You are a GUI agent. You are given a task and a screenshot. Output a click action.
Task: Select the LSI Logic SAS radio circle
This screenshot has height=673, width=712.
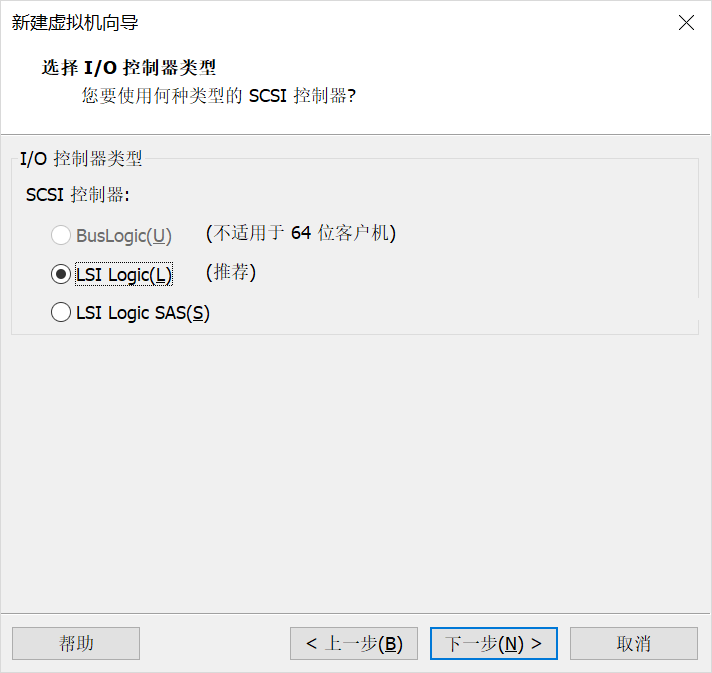pyautogui.click(x=61, y=313)
